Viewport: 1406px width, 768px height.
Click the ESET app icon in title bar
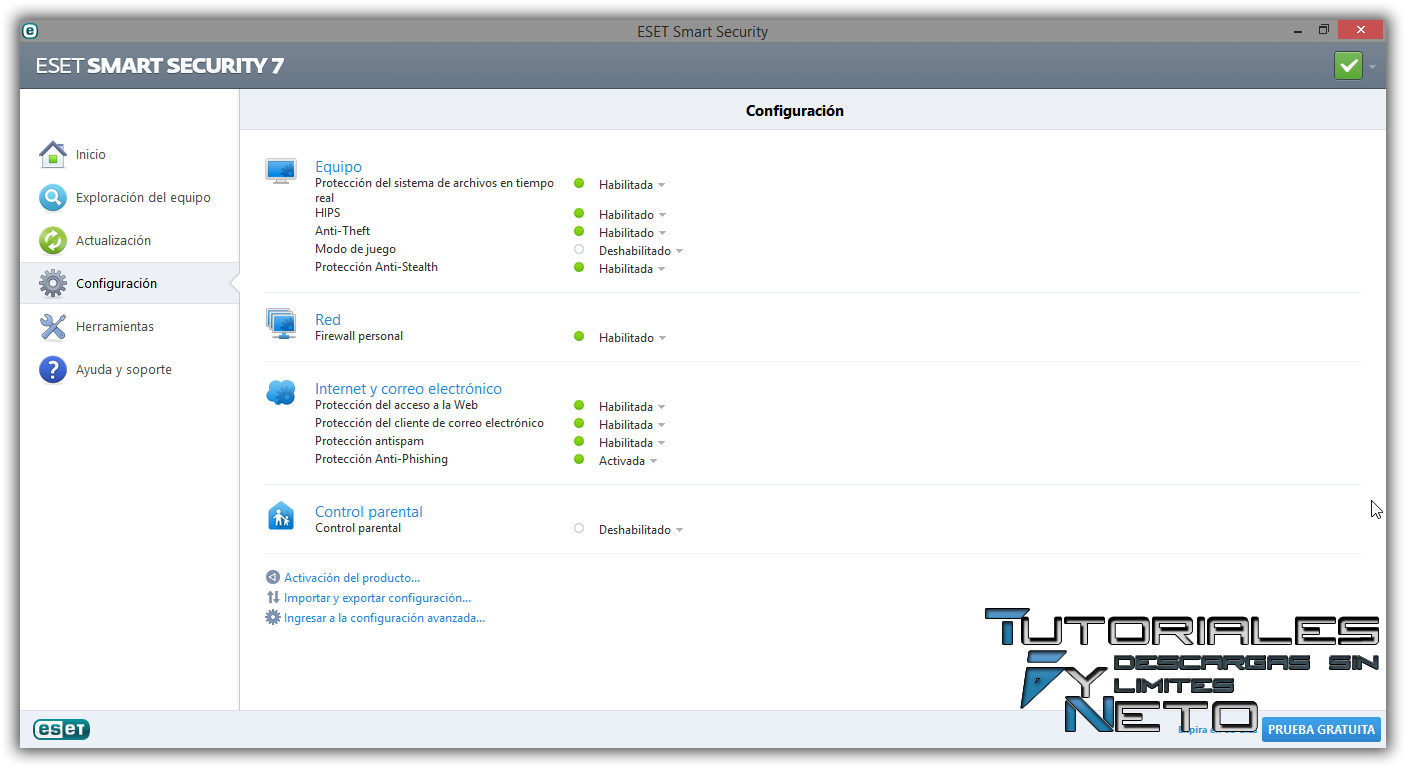pos(30,31)
